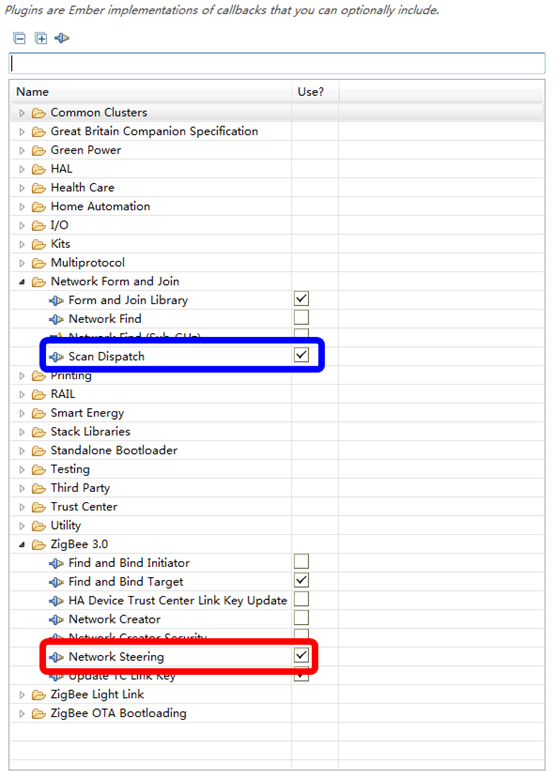This screenshot has height=779, width=554.
Task: Expand the Smart Energy folder arrow
Action: click(x=22, y=413)
